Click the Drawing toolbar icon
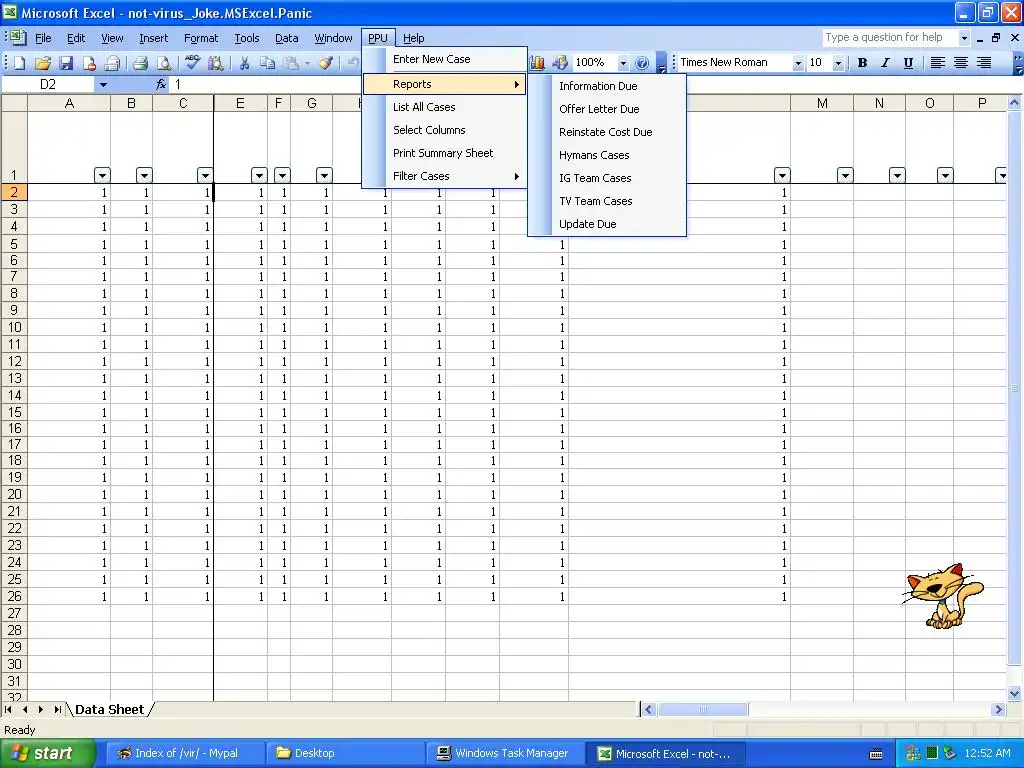Image resolution: width=1024 pixels, height=768 pixels. [560, 63]
